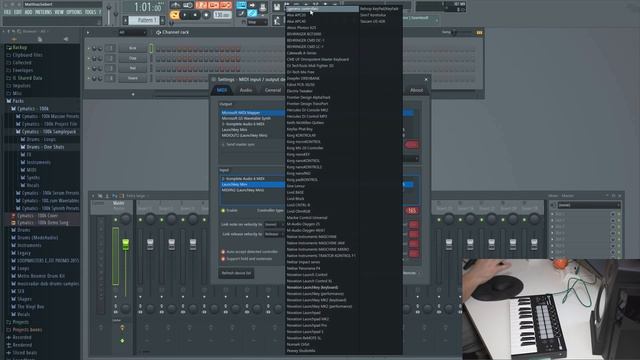Open the EDIT menu
Screen dimensions: 640x360
pos(18,12)
